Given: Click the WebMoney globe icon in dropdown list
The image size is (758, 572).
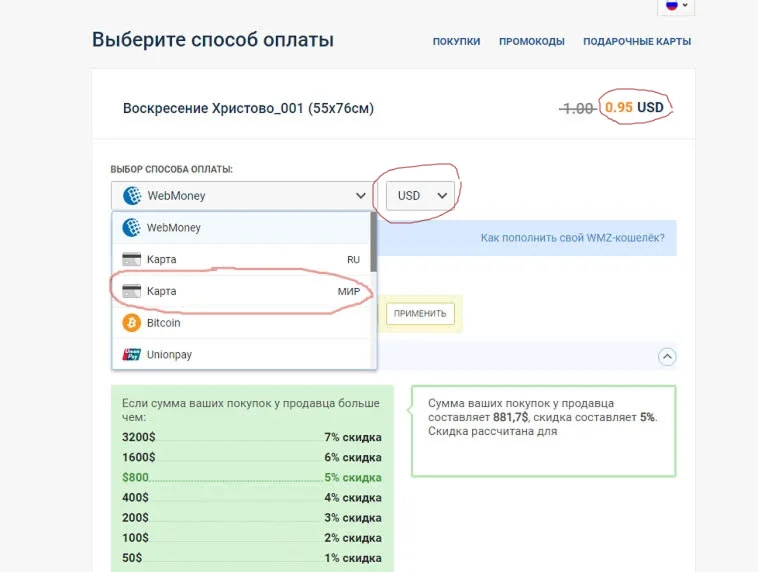Looking at the screenshot, I should tap(132, 228).
